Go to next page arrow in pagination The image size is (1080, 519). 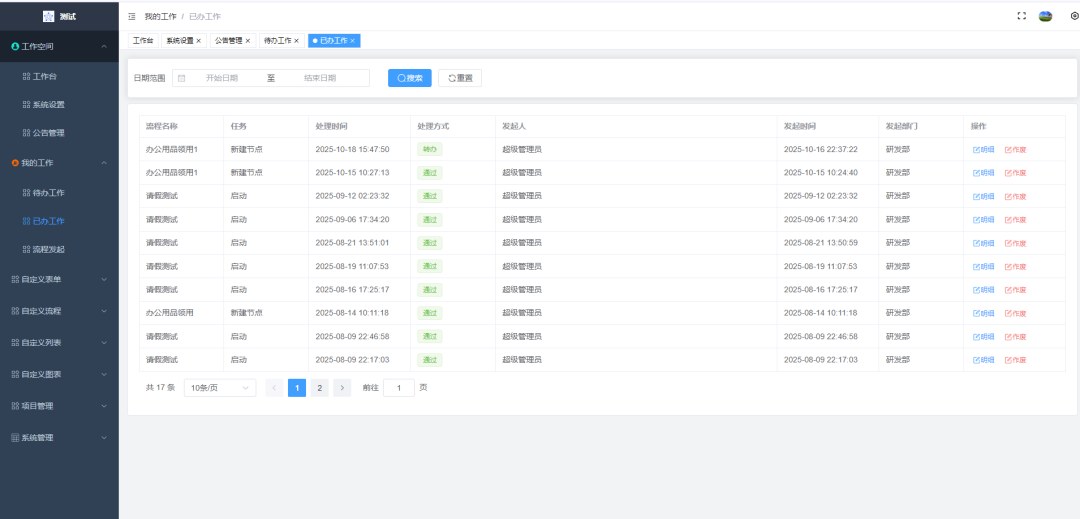coord(342,387)
